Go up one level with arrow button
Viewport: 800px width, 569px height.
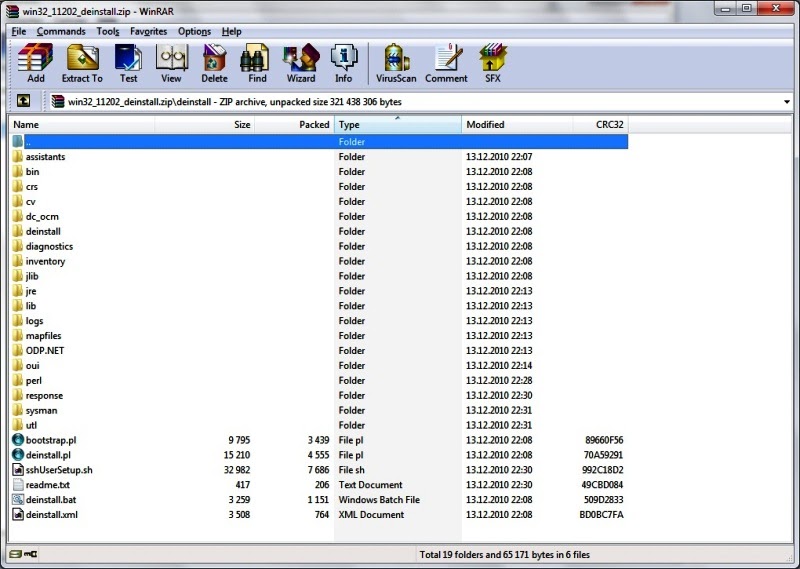coord(23,101)
